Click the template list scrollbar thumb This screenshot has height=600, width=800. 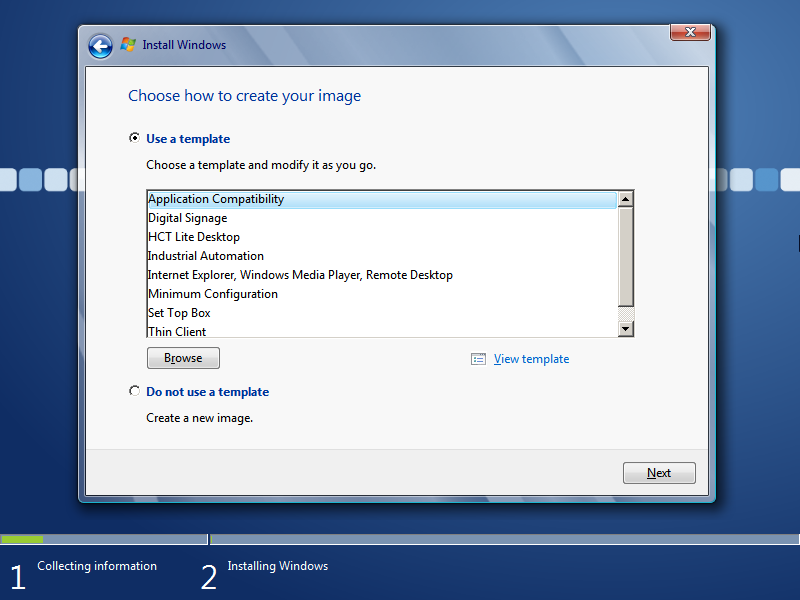click(626, 257)
